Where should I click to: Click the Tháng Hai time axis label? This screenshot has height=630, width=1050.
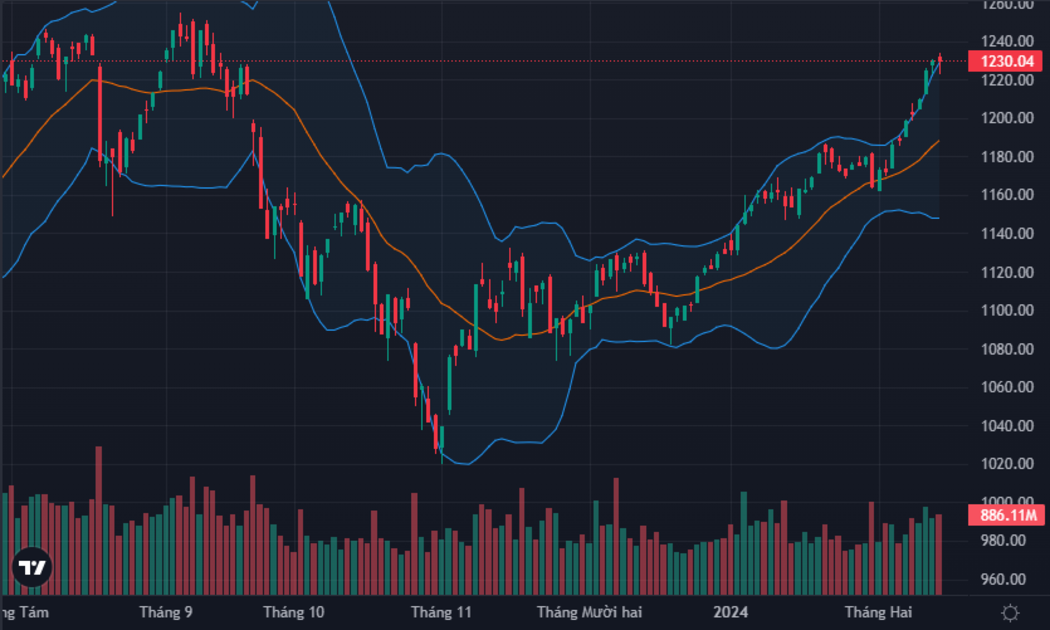(878, 612)
